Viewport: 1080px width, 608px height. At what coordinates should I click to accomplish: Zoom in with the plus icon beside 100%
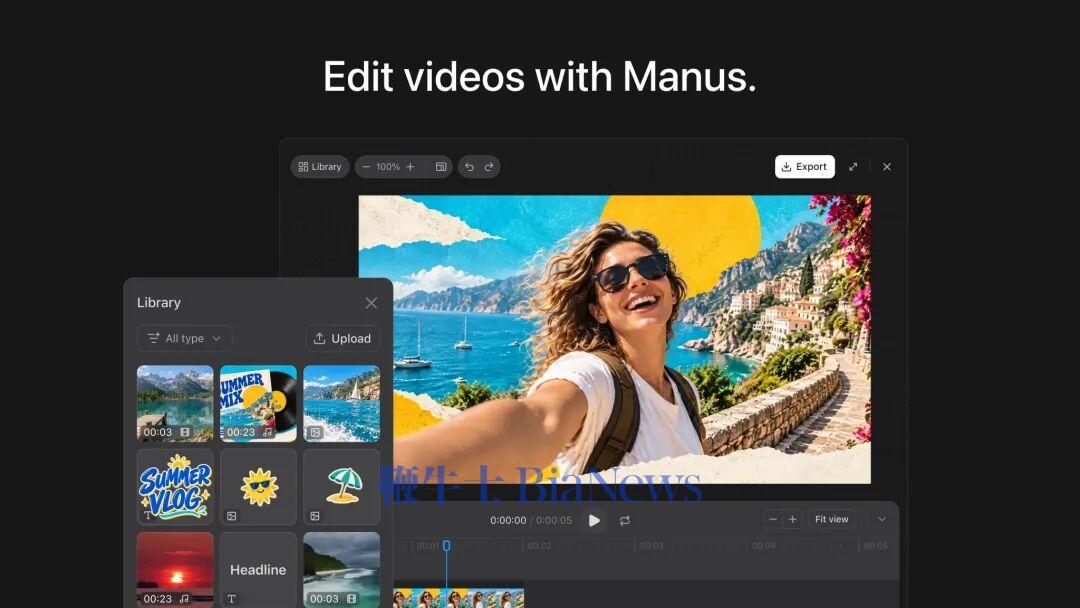click(411, 167)
